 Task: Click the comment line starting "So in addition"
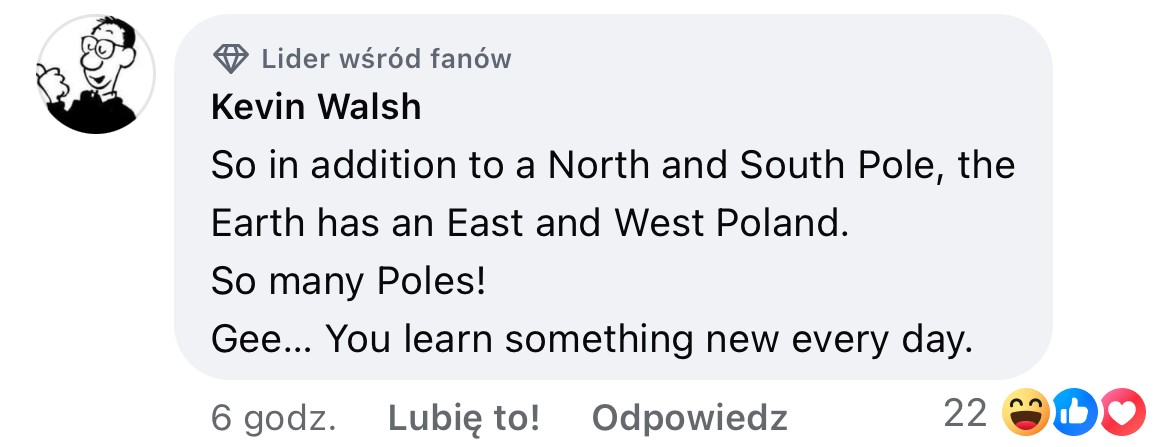point(612,165)
